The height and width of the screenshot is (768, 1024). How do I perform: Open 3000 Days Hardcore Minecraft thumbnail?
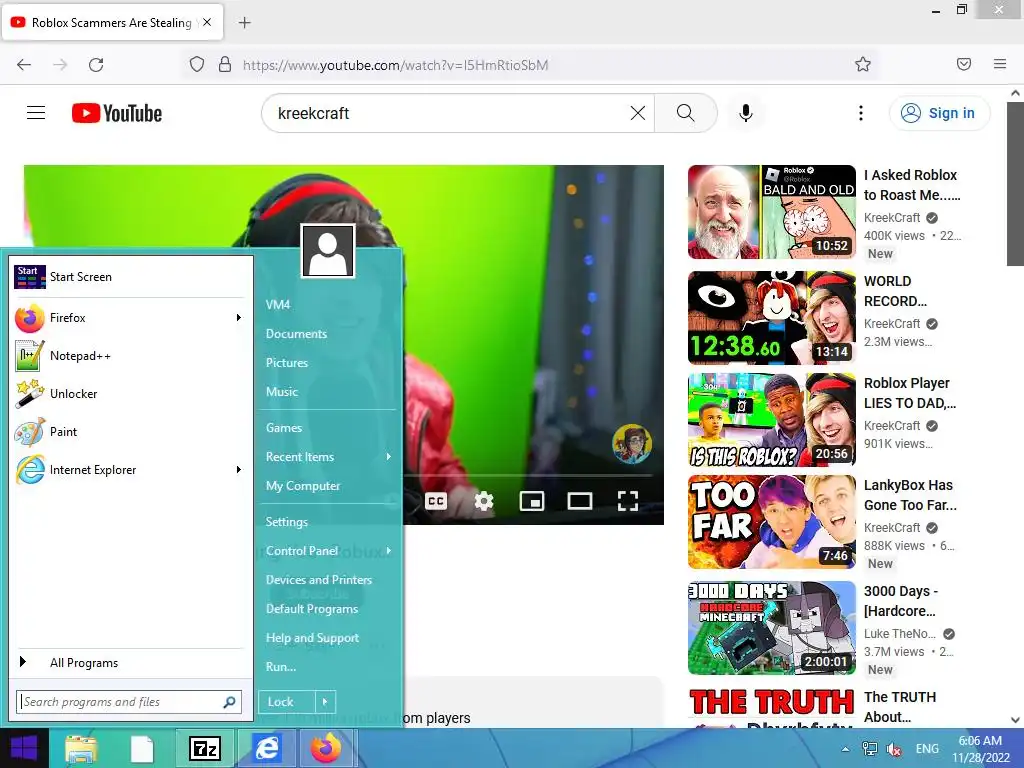click(x=771, y=628)
